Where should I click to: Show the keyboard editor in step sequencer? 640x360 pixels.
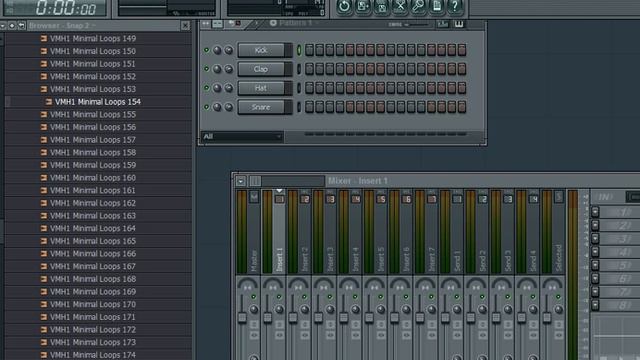pyautogui.click(x=459, y=24)
